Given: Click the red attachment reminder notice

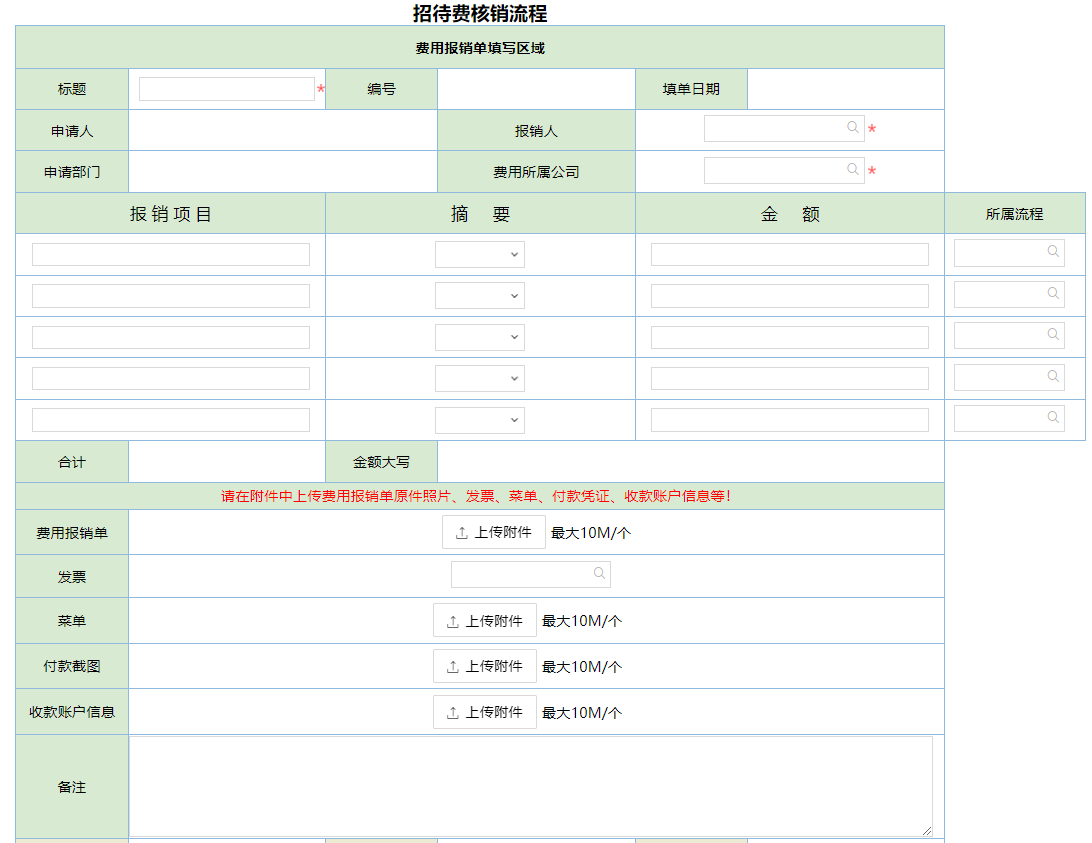Looking at the screenshot, I should (x=477, y=496).
